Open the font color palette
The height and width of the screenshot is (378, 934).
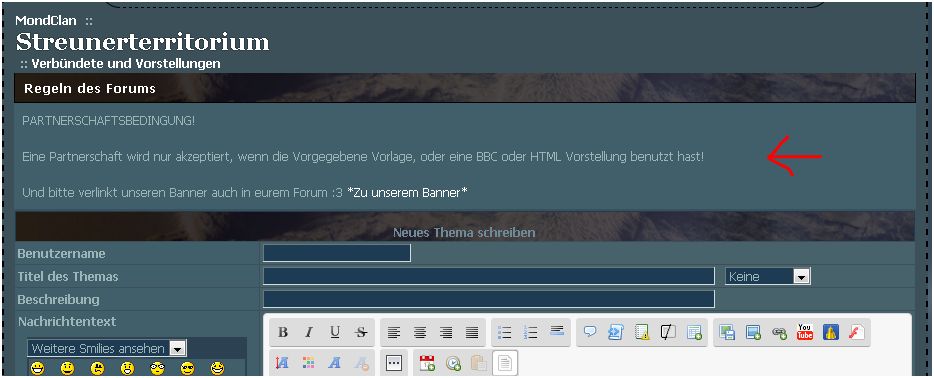(x=309, y=363)
